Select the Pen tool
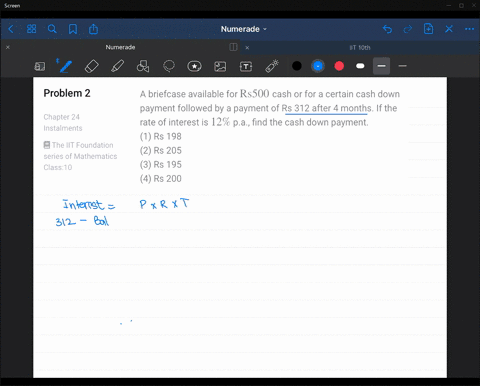The image size is (480, 386). tap(64, 66)
